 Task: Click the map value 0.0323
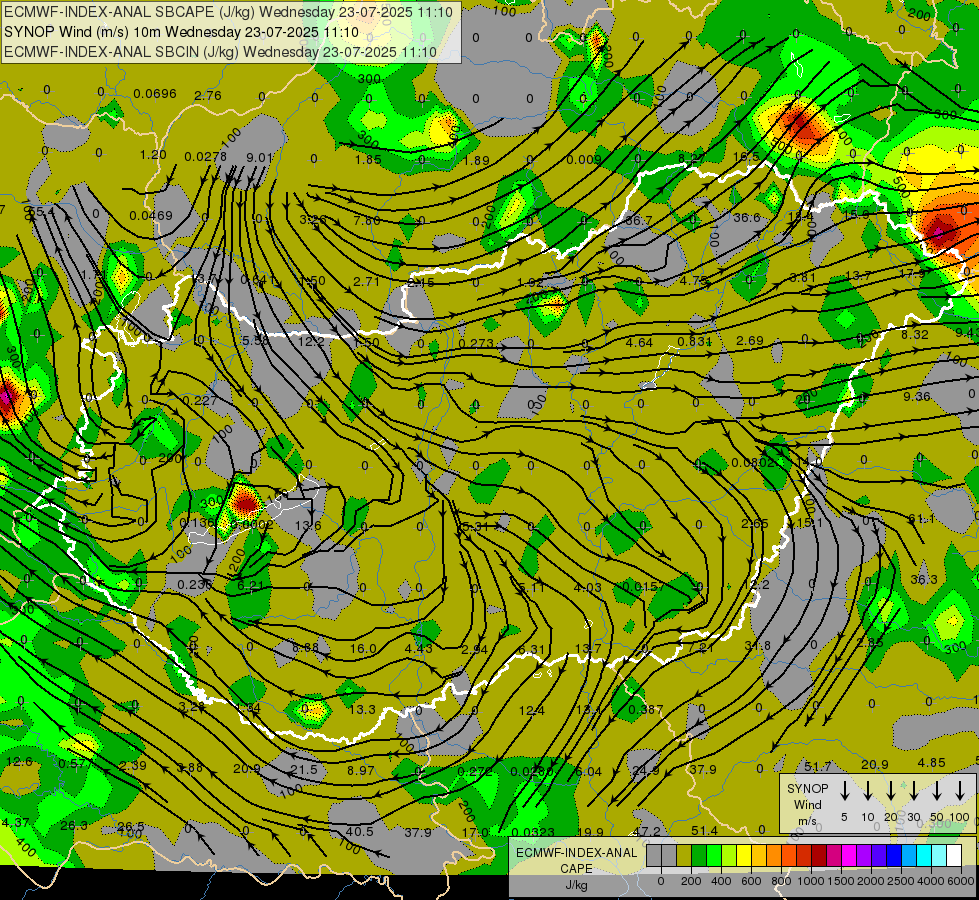533,831
